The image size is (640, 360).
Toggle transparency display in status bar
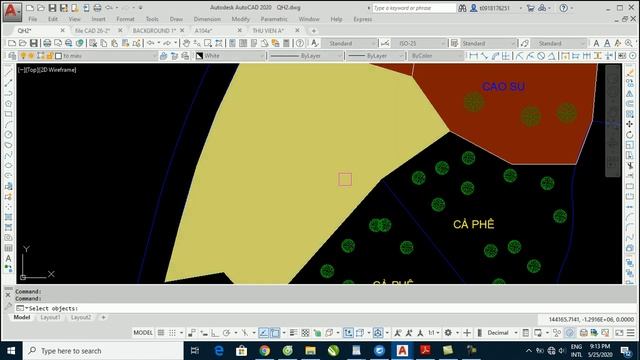[305, 333]
